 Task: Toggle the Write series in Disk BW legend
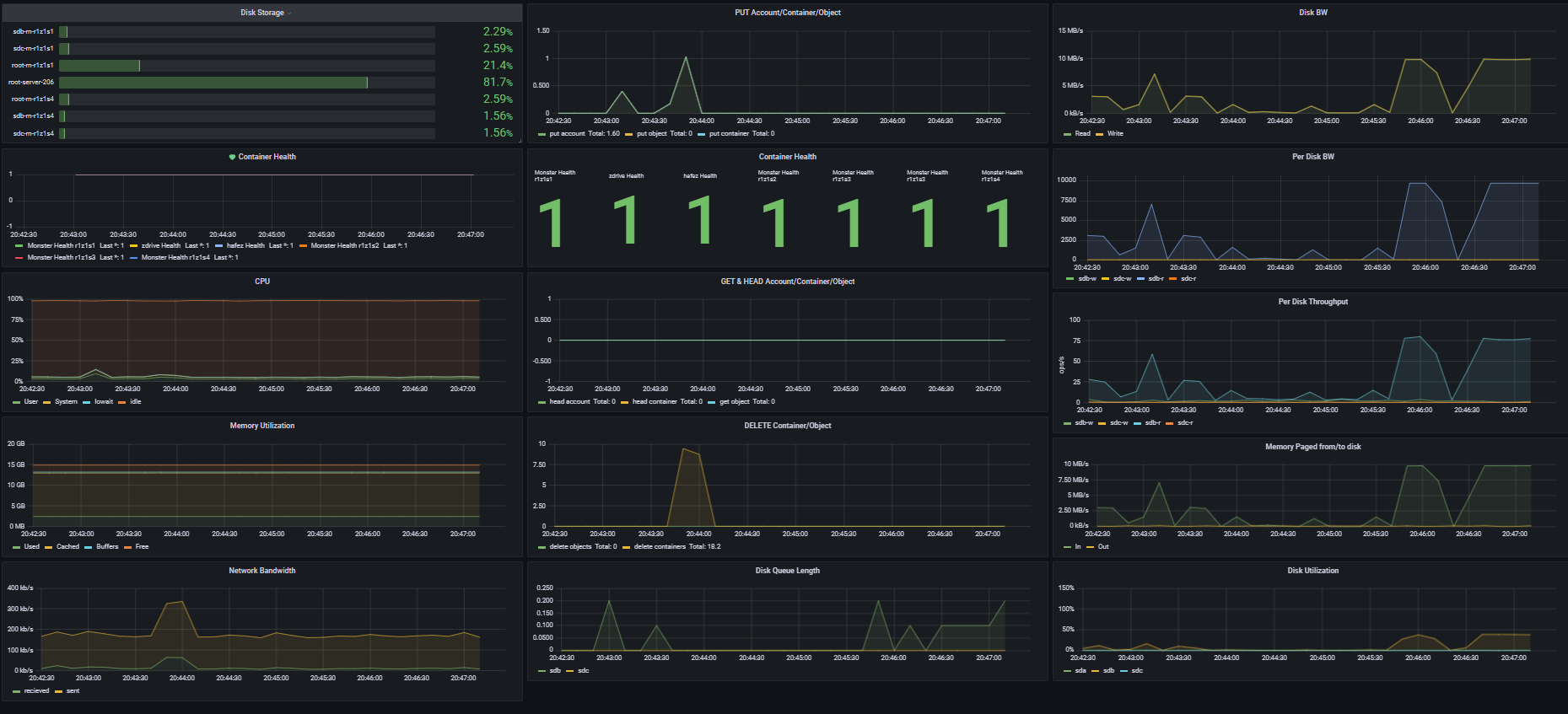[x=1114, y=134]
